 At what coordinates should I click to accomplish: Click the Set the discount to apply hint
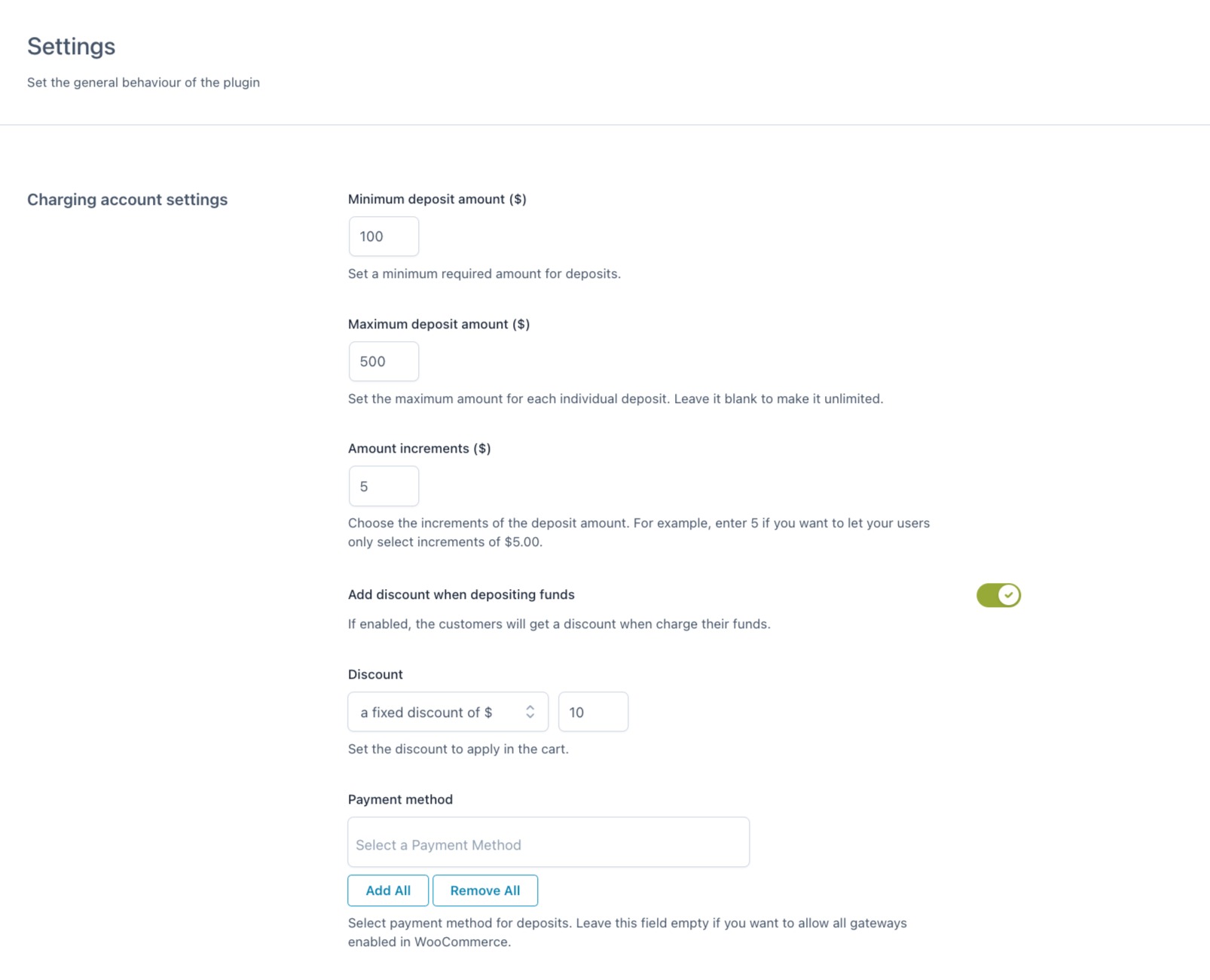pos(458,749)
